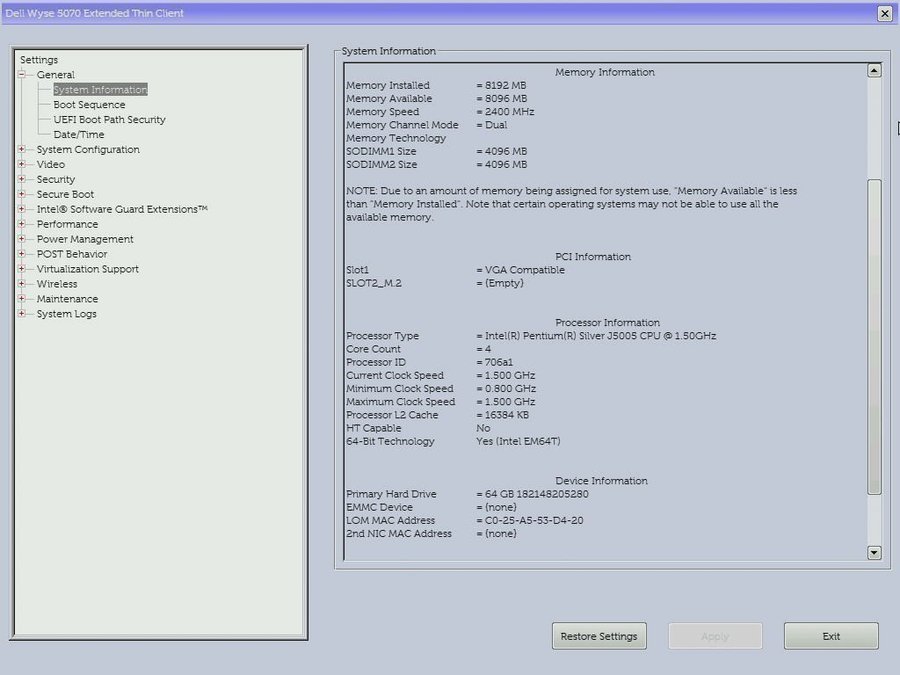Click the Restore Settings button
Image resolution: width=900 pixels, height=675 pixels.
(599, 636)
